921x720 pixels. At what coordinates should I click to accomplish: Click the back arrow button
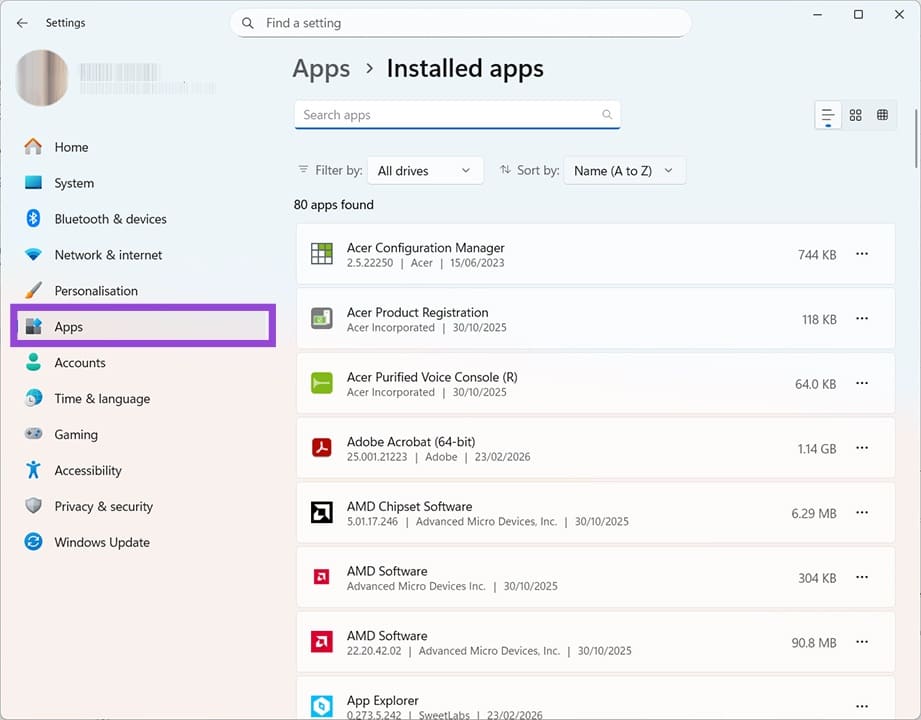coord(22,22)
